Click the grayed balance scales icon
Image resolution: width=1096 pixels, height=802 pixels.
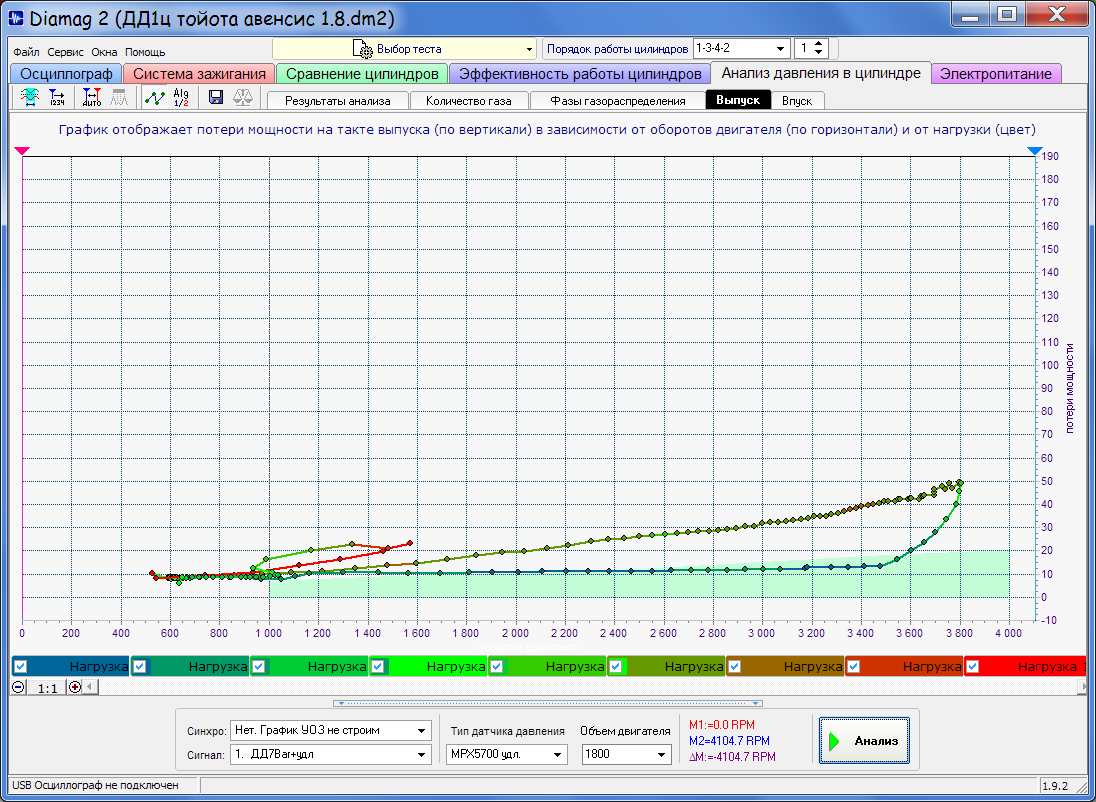(243, 97)
